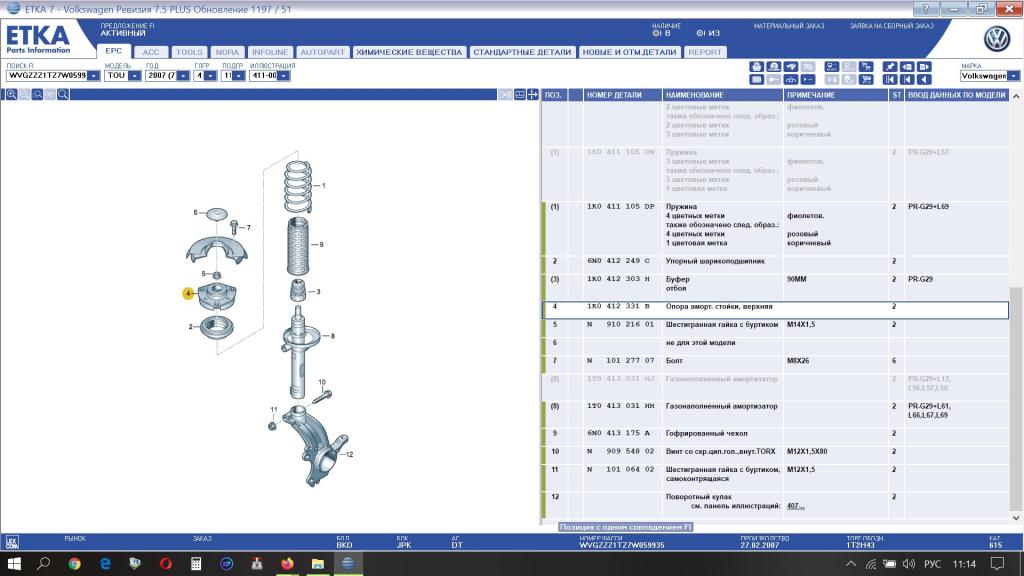Screen dimensions: 1024x576
Task: Click the single left triangle back icon
Action: [924, 80]
